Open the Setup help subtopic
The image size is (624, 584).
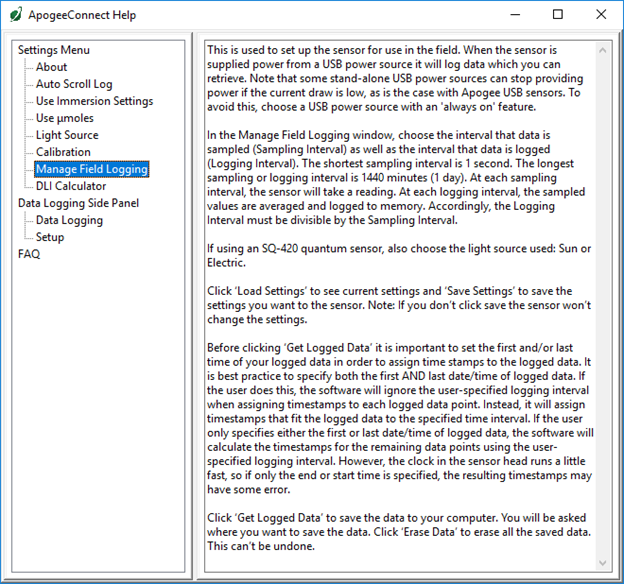(x=50, y=237)
